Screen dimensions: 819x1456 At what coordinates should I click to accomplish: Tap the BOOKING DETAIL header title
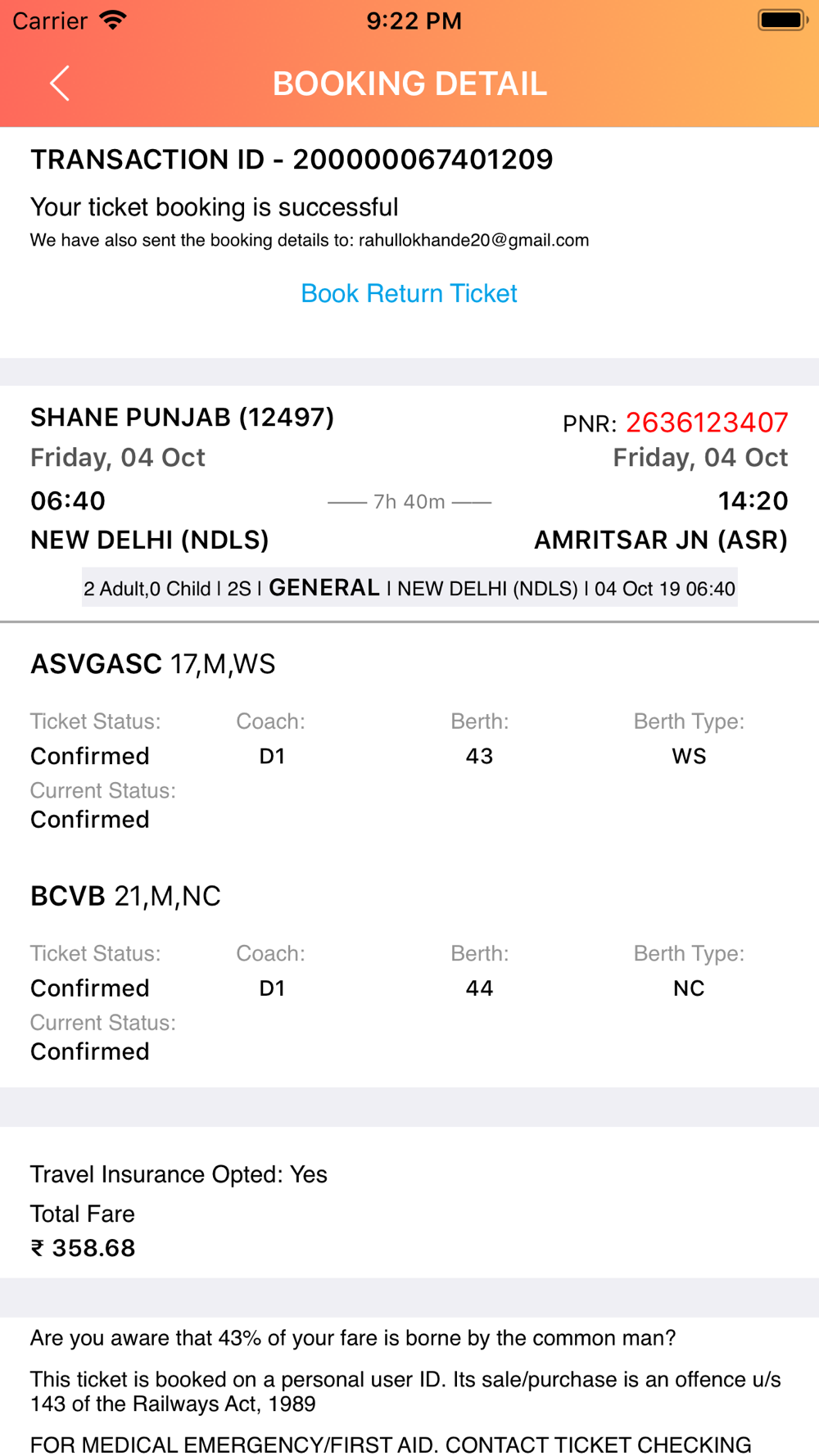pos(409,84)
